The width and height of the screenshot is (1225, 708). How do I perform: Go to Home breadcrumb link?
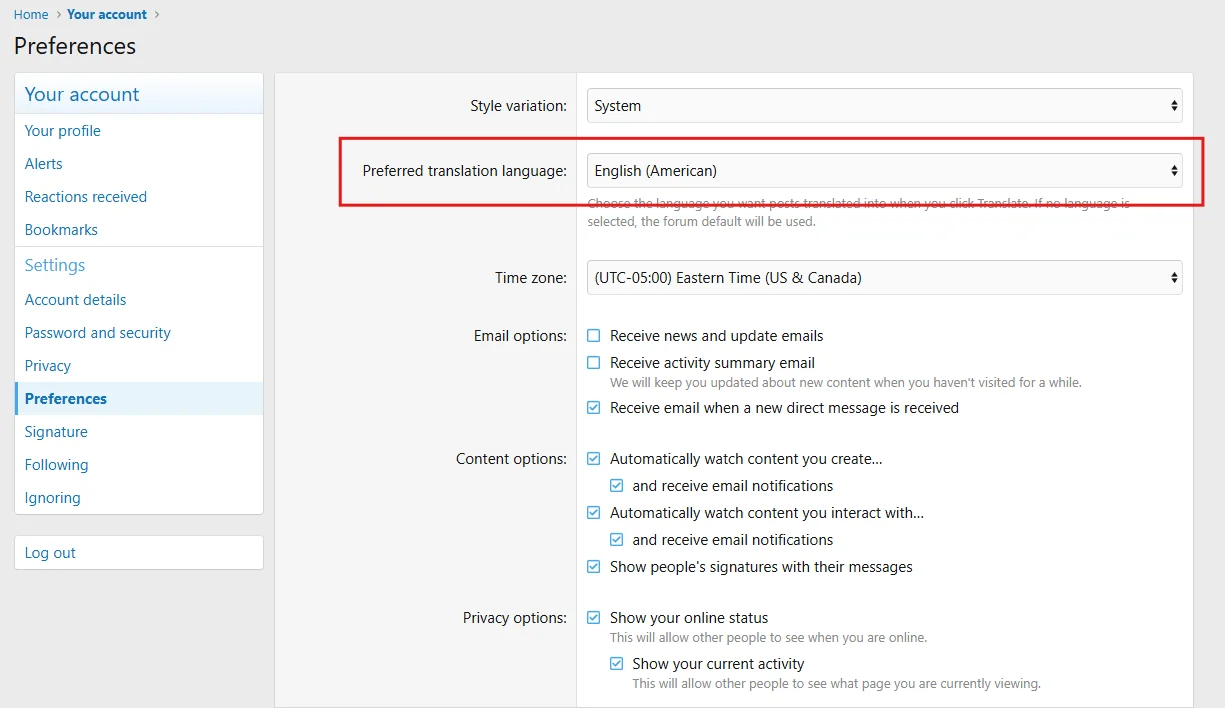(x=31, y=15)
